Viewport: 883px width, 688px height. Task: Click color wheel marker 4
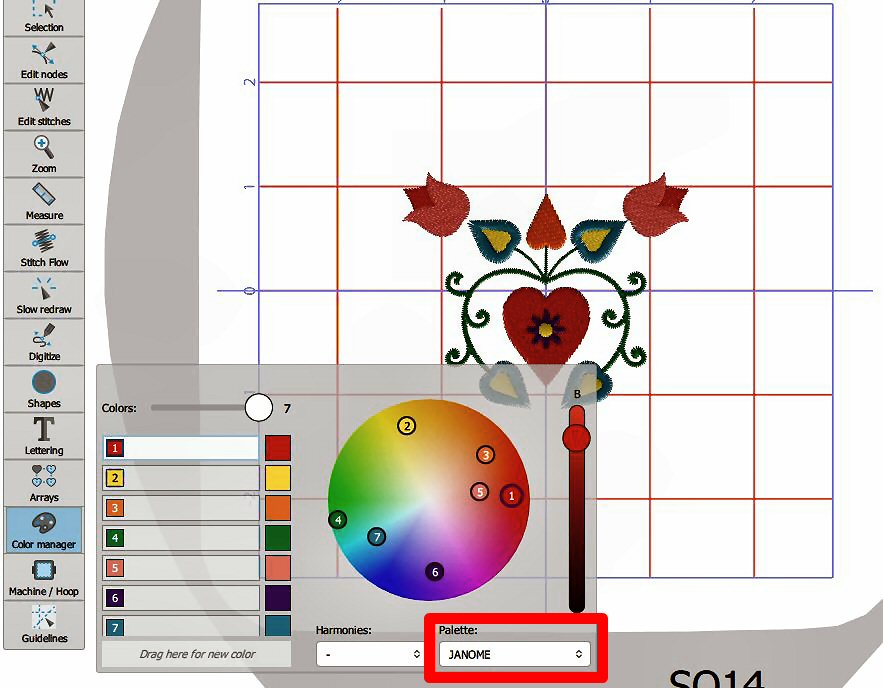pos(337,520)
